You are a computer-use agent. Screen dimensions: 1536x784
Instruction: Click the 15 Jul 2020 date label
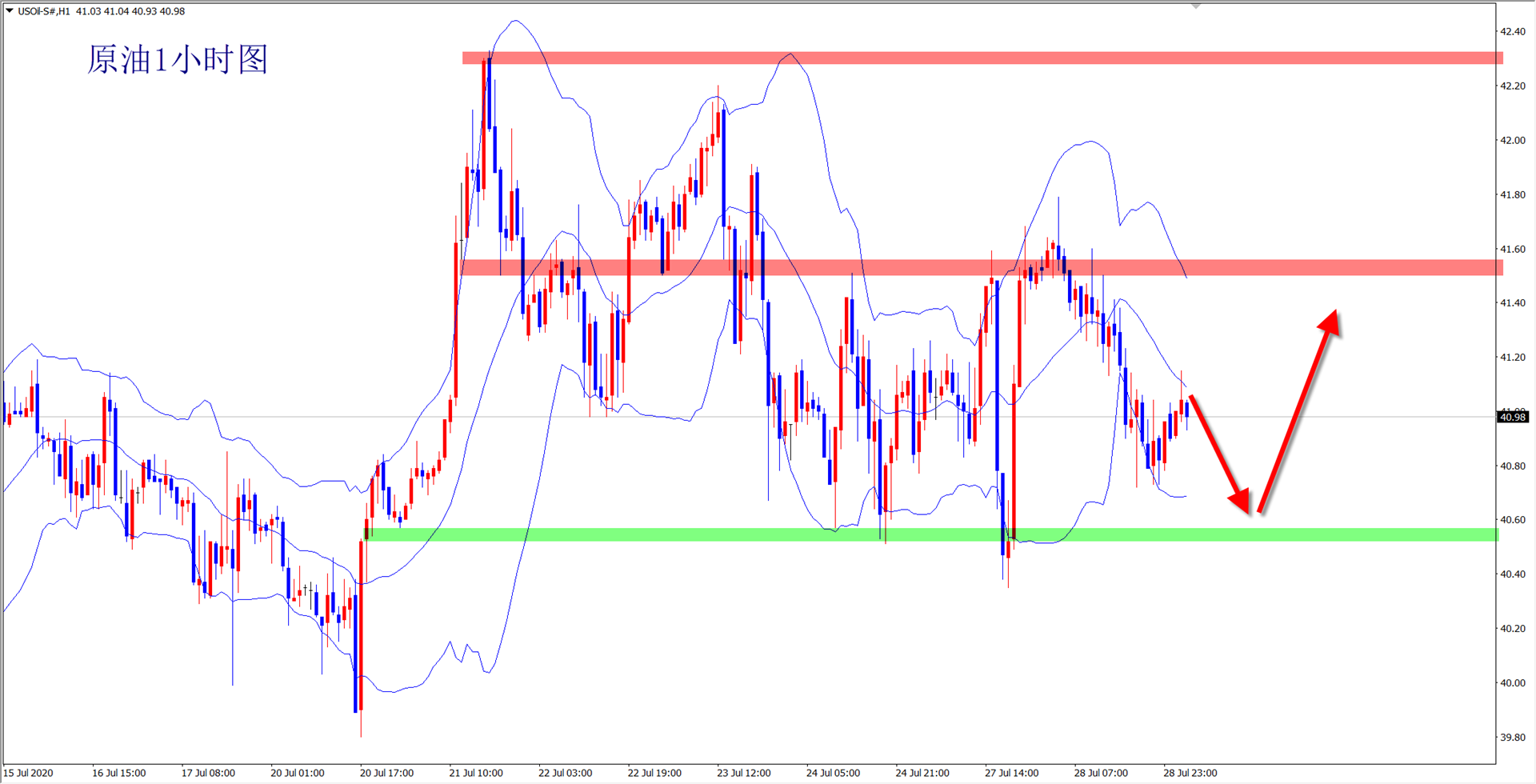tap(29, 773)
